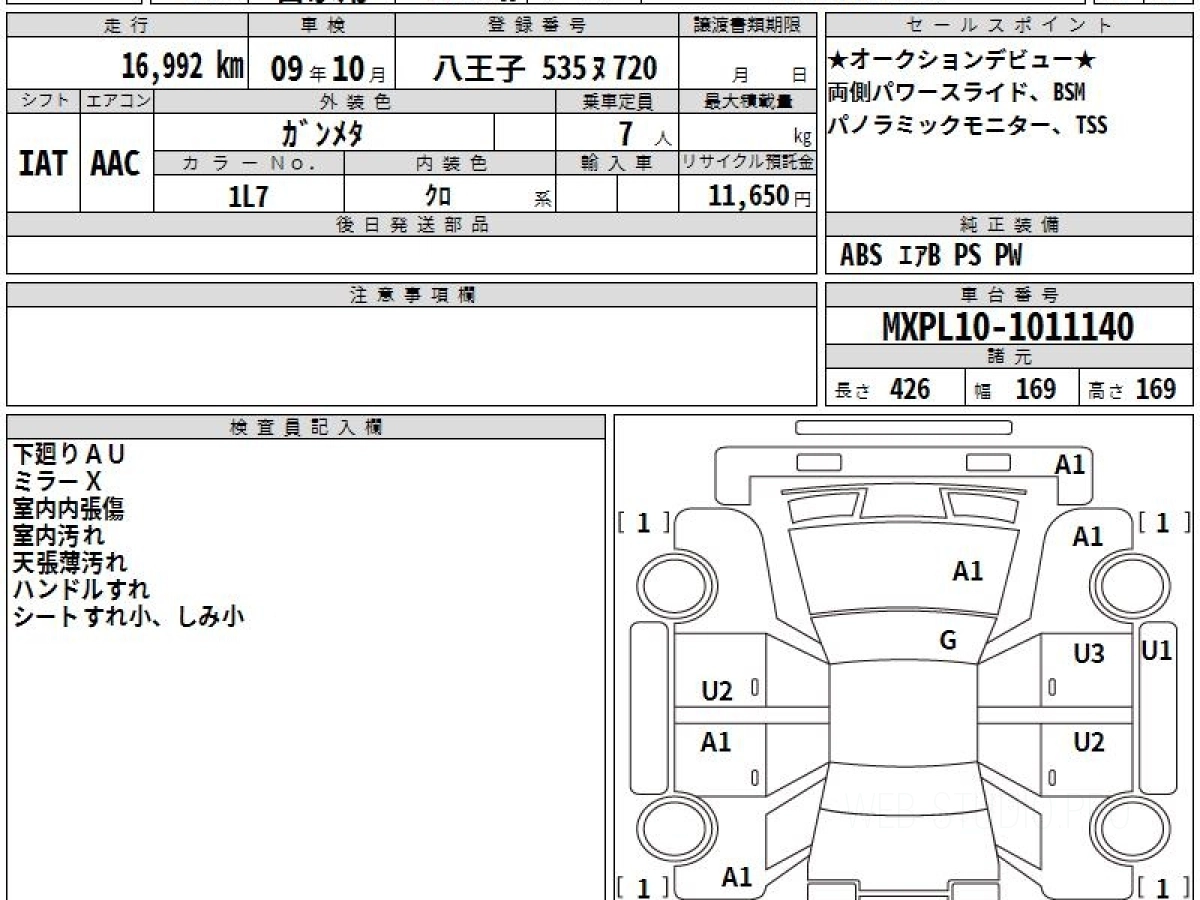Click the 純正装備 header

(x=1010, y=225)
